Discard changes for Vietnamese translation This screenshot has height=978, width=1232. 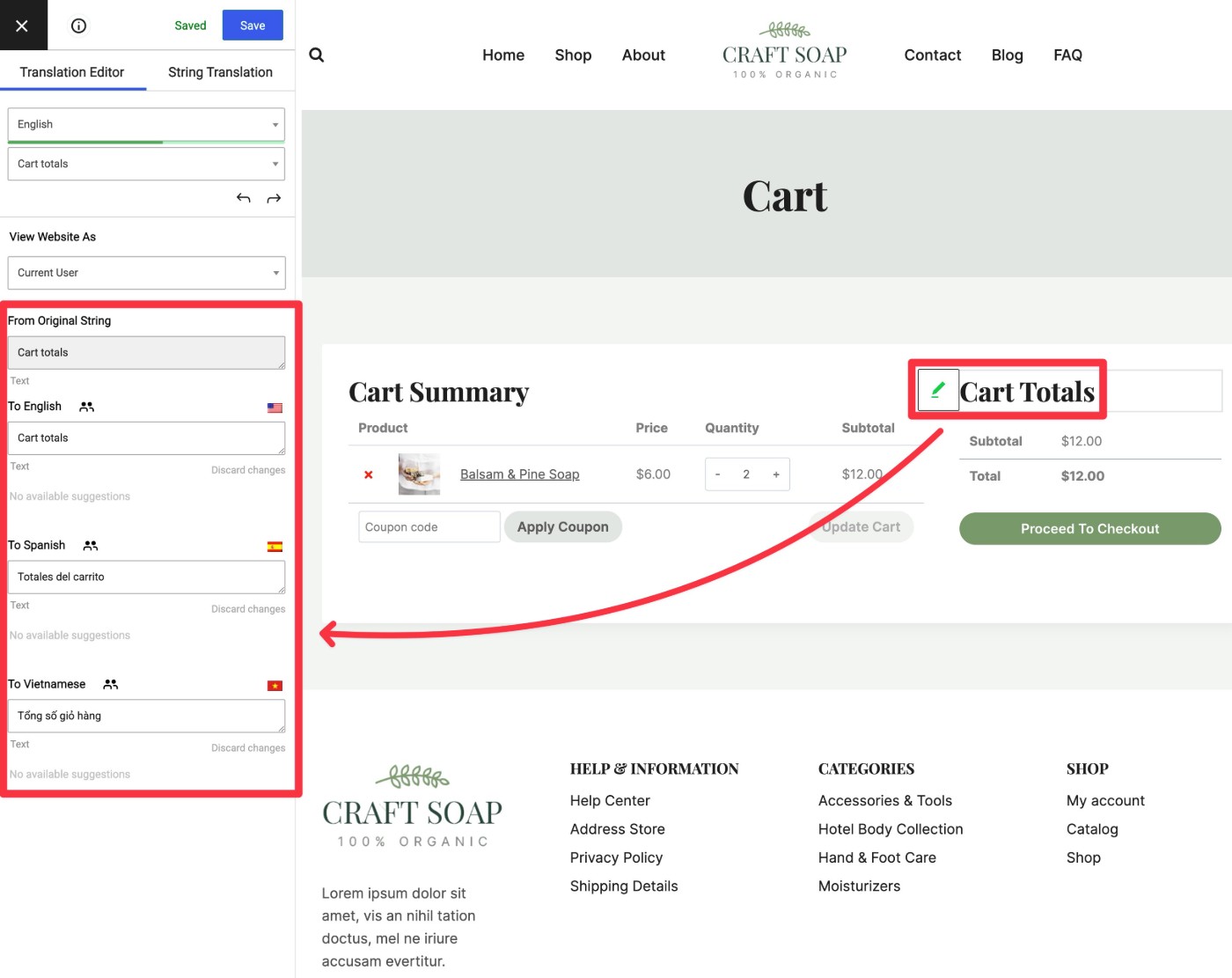click(x=248, y=748)
